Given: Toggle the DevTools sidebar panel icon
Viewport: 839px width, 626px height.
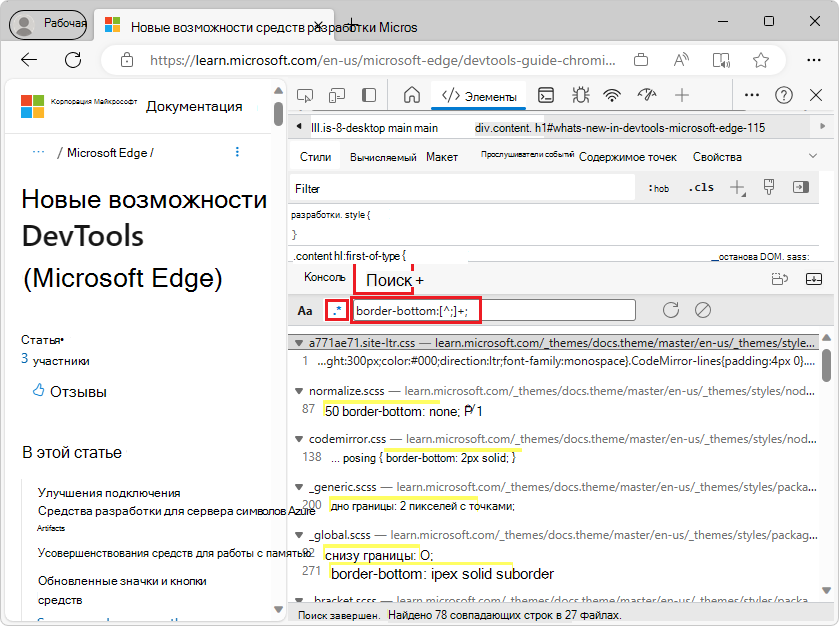Looking at the screenshot, I should coord(369,96).
